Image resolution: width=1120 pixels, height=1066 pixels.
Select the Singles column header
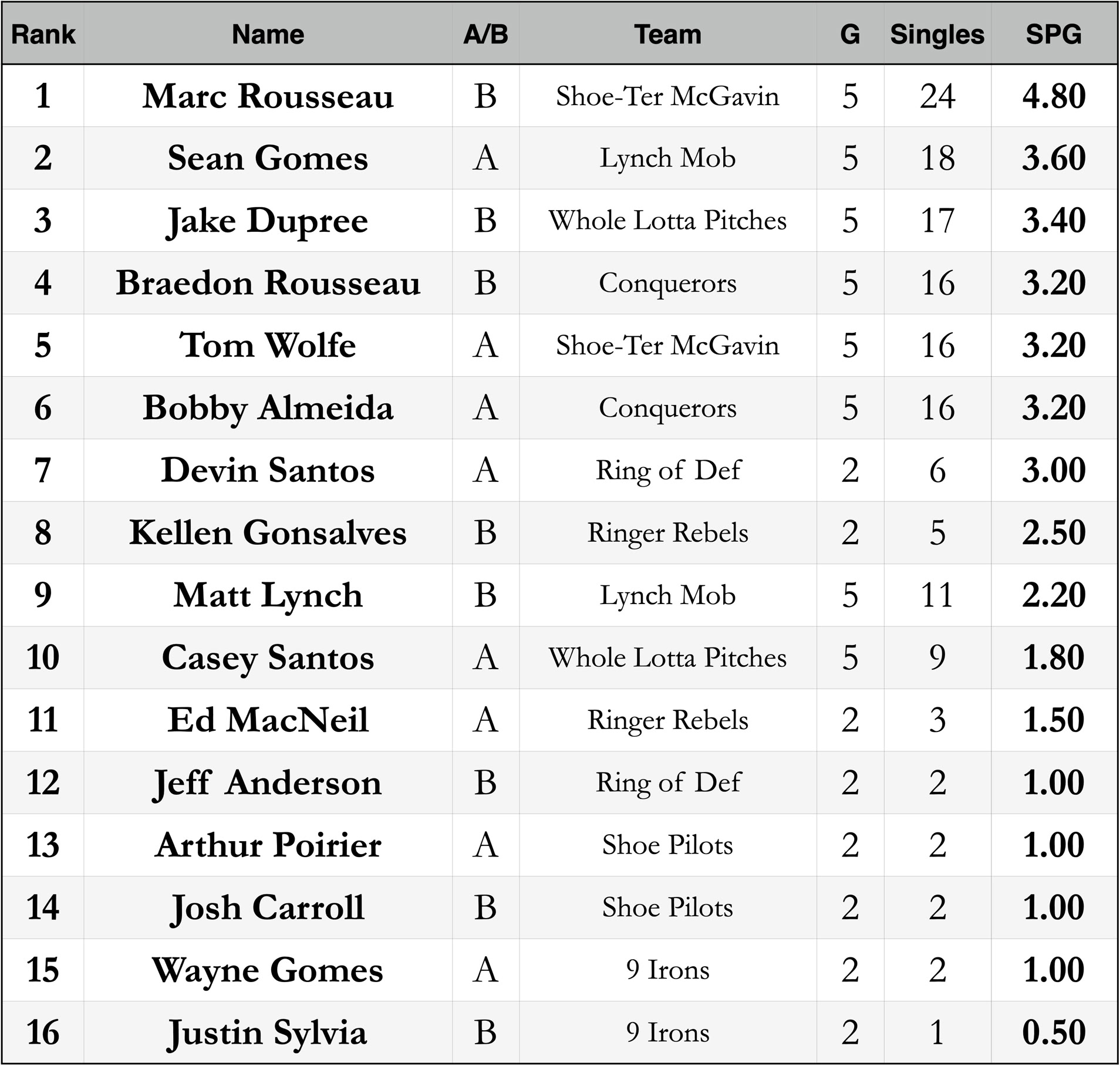pyautogui.click(x=937, y=34)
